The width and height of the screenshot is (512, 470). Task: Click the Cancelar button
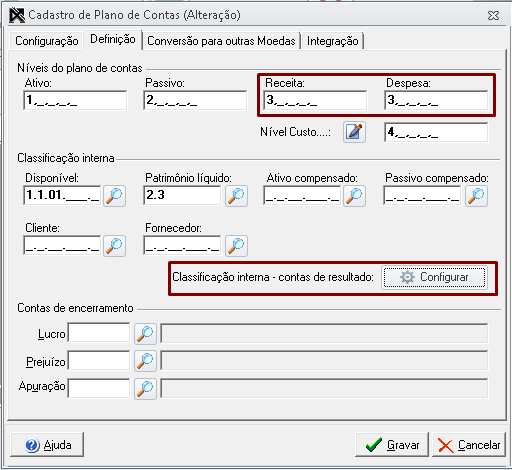469,445
